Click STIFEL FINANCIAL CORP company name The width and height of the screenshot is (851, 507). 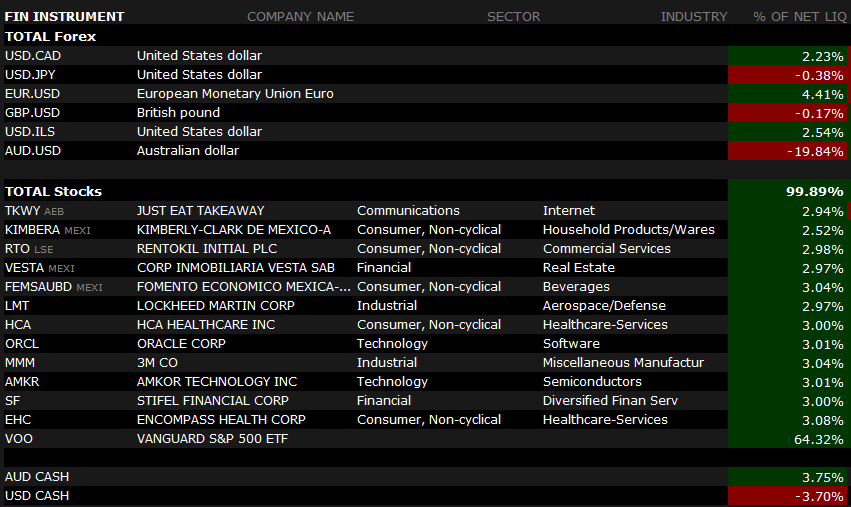[x=213, y=401]
